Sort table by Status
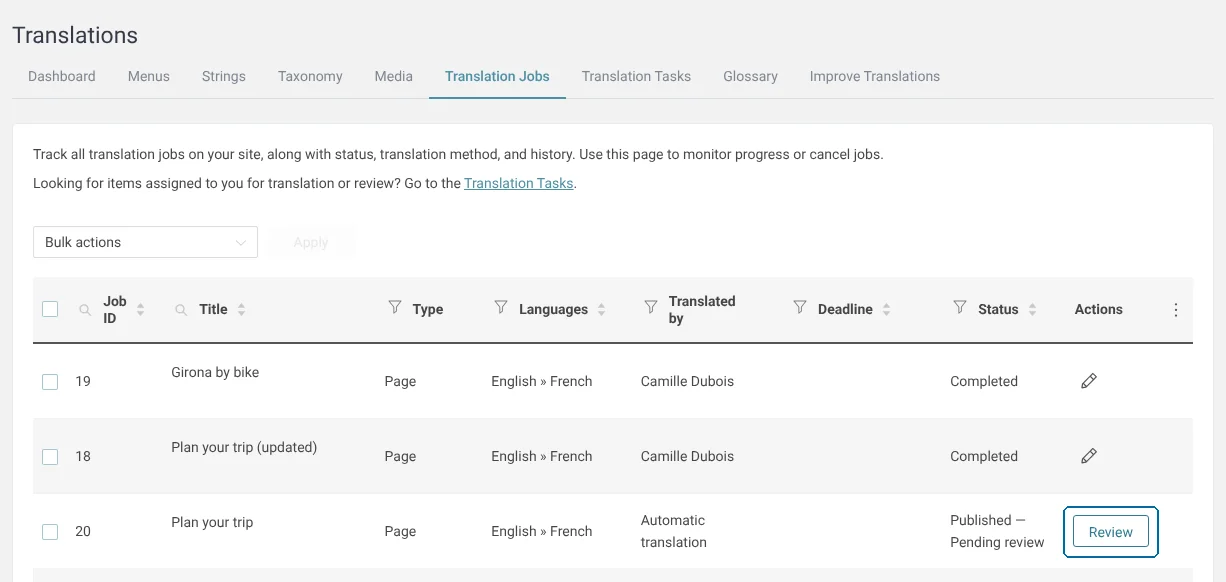The width and height of the screenshot is (1226, 582). pos(1032,310)
